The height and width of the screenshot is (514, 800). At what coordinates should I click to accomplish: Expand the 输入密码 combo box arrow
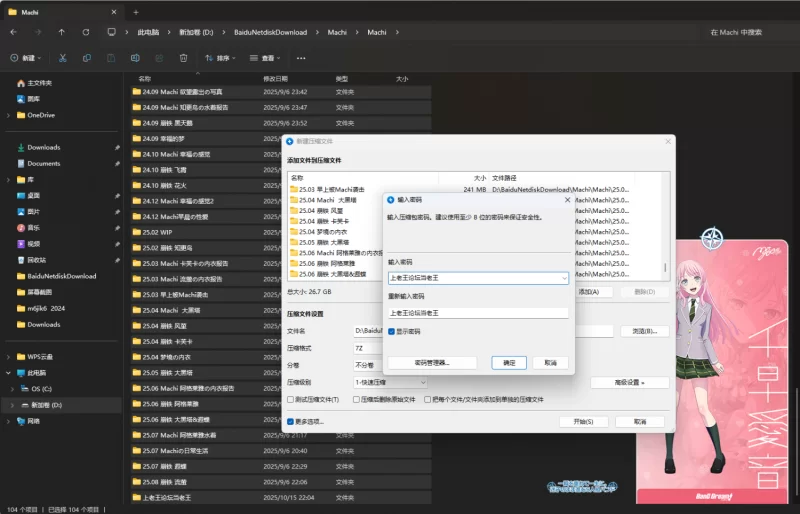coord(564,278)
